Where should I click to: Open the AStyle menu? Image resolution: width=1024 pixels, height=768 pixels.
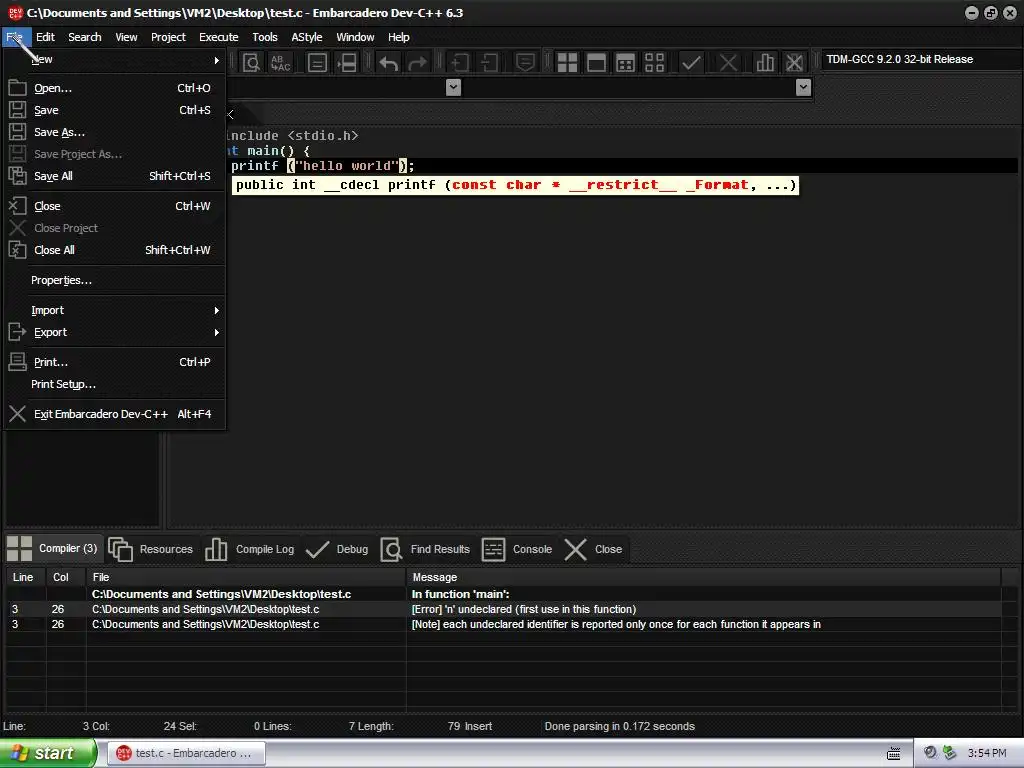(x=306, y=37)
